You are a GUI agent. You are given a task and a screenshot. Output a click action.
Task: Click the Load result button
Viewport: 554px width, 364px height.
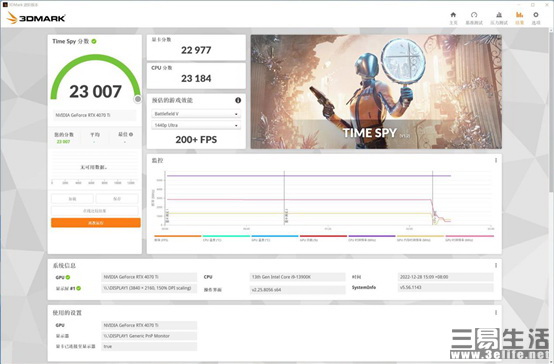[72, 199]
